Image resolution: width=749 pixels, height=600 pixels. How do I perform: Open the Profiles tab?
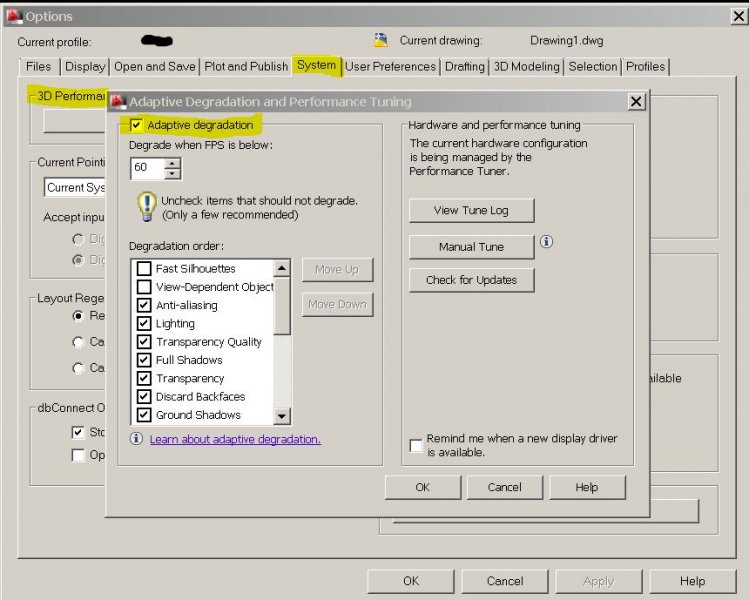pyautogui.click(x=645, y=66)
